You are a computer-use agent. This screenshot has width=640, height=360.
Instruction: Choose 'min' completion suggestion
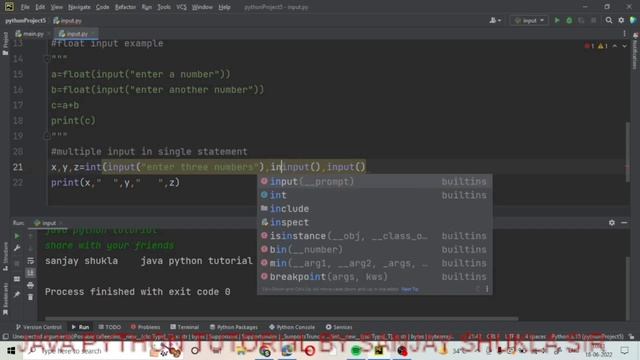click(374, 263)
